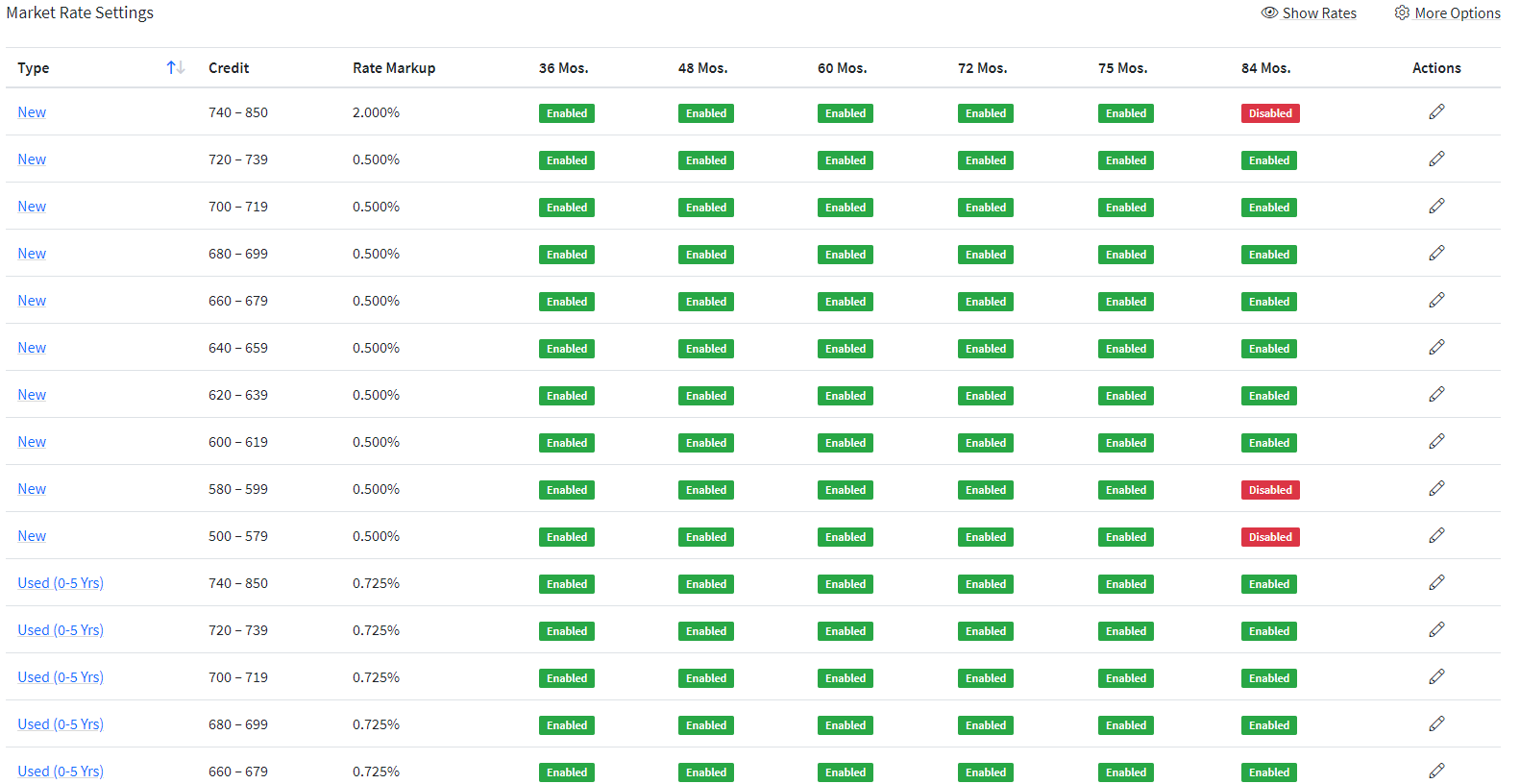The height and width of the screenshot is (784, 1520).
Task: Click the eye icon beside Show Rates
Action: pyautogui.click(x=1269, y=12)
